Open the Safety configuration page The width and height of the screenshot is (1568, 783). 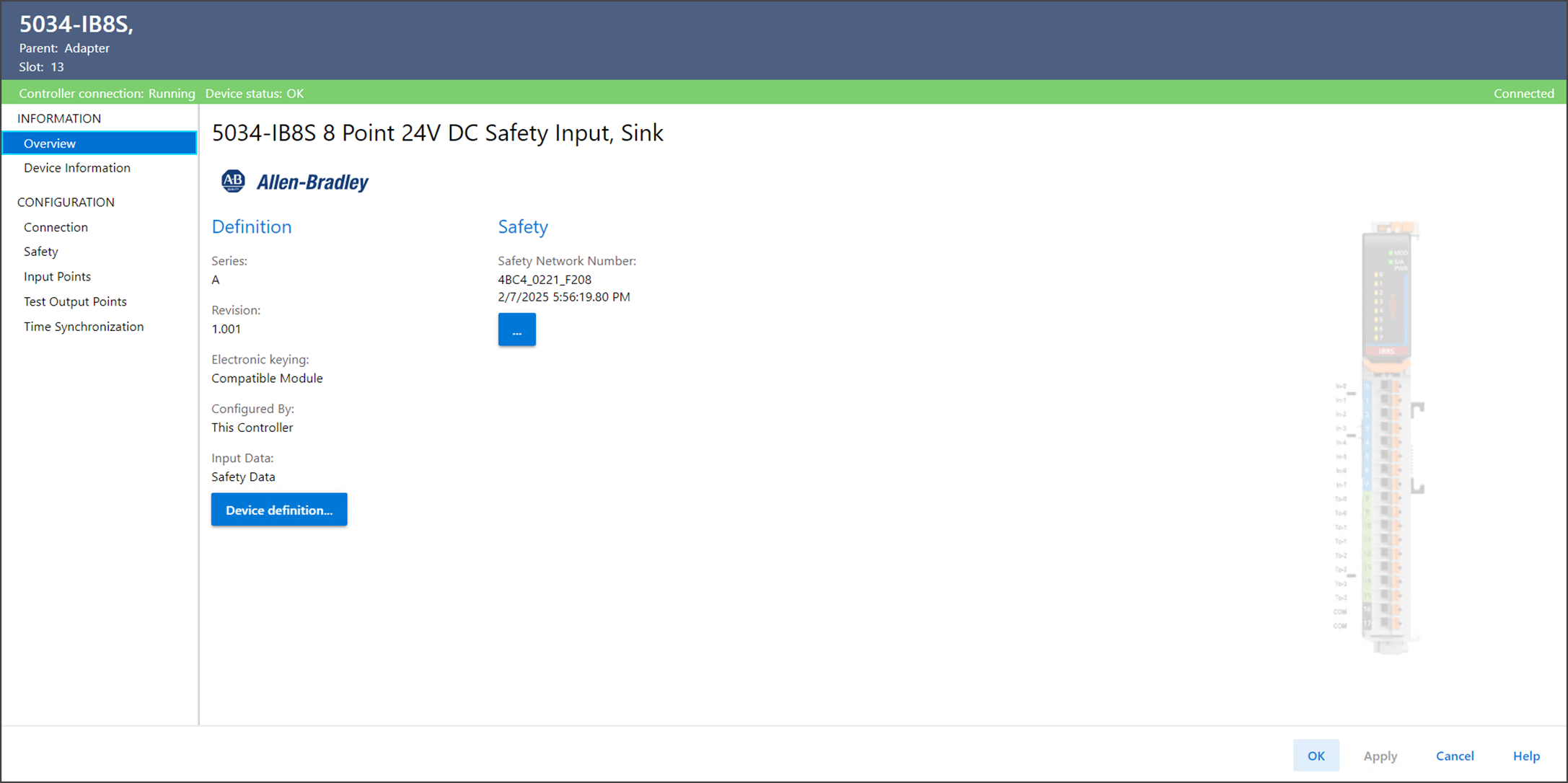41,252
